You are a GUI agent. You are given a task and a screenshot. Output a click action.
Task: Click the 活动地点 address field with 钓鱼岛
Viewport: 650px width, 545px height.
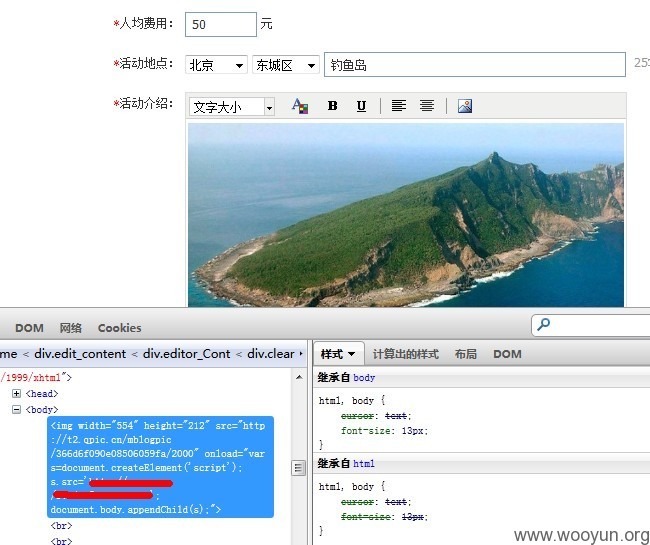(x=475, y=65)
